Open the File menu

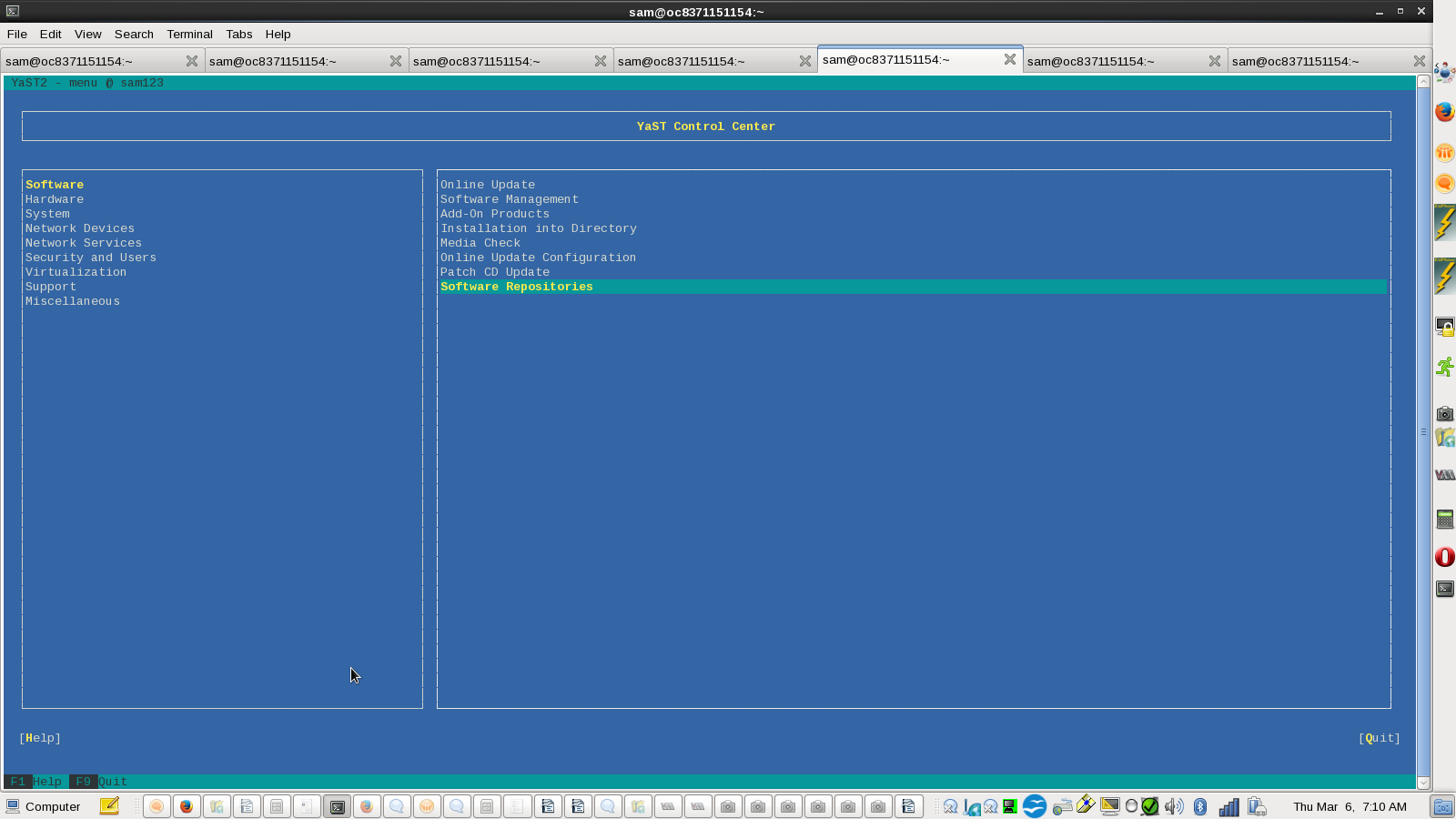click(x=17, y=34)
